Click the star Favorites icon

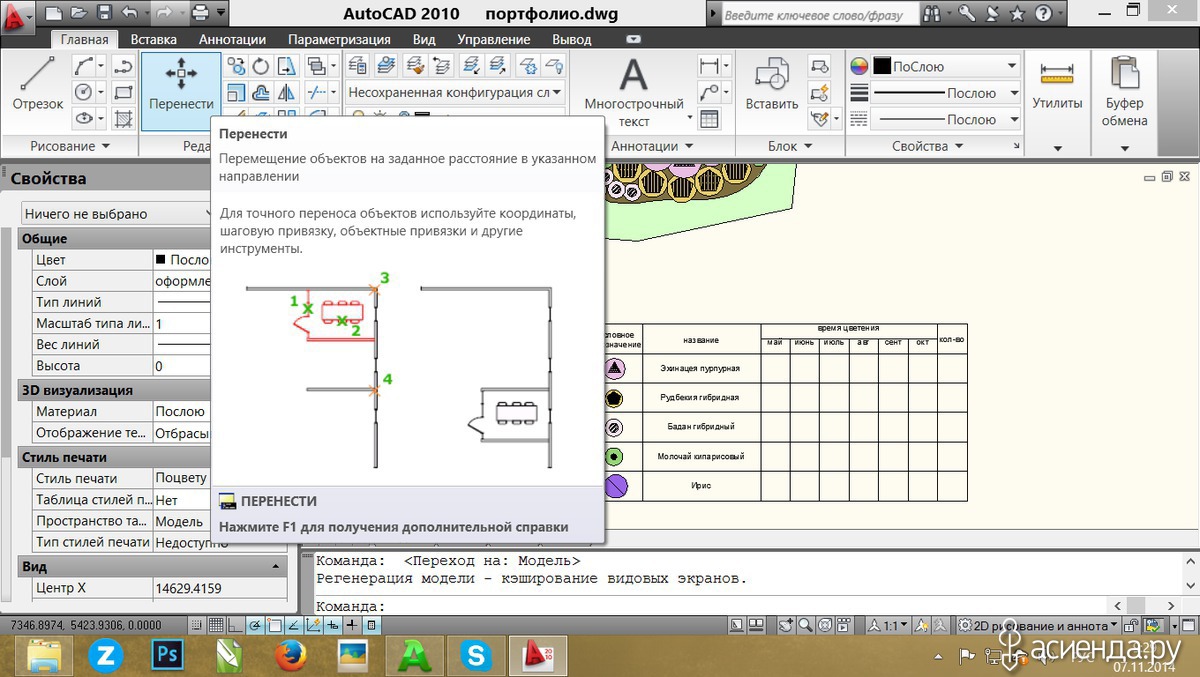point(1017,14)
